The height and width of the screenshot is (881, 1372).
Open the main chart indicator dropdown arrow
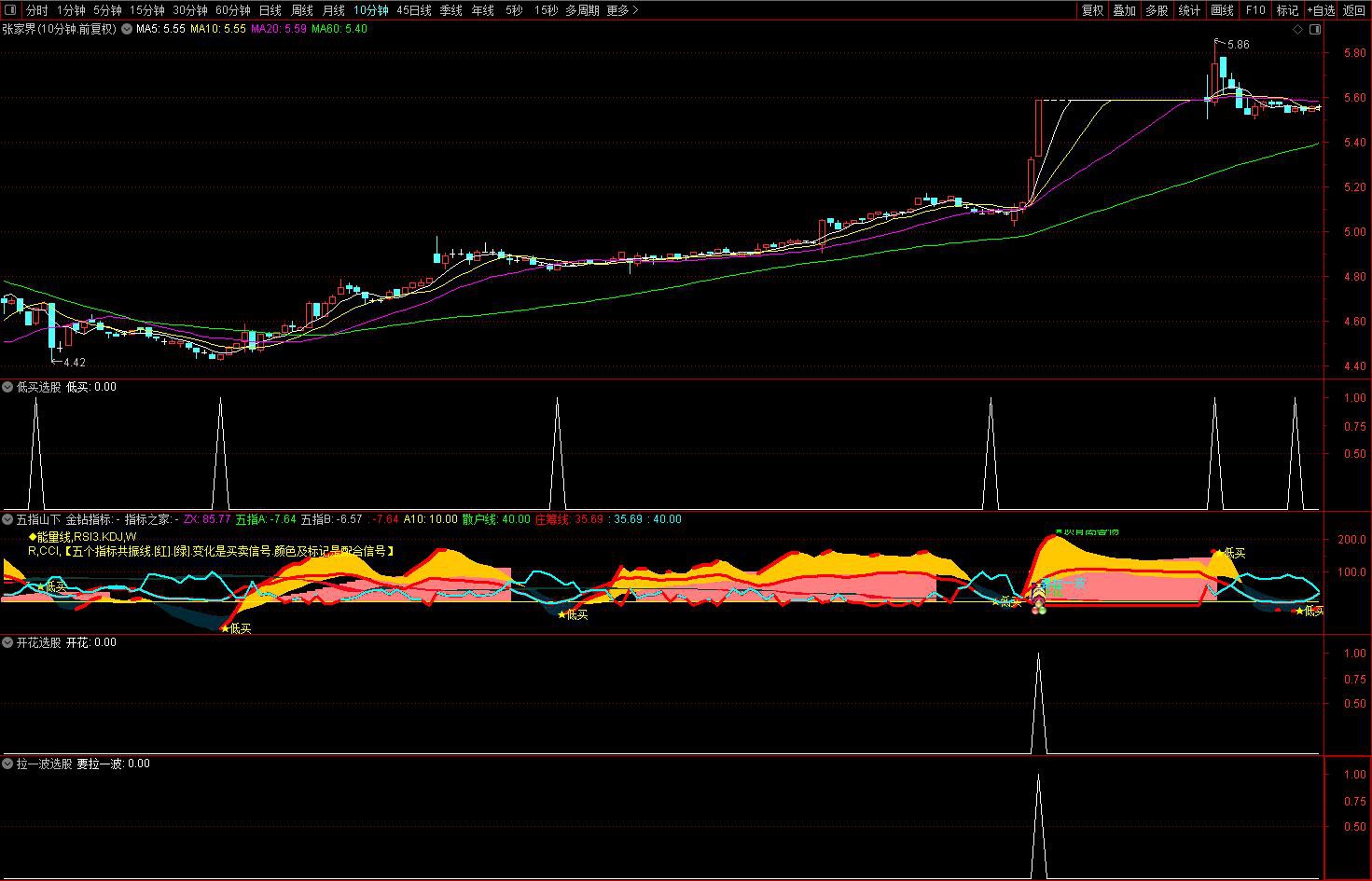pos(127,29)
